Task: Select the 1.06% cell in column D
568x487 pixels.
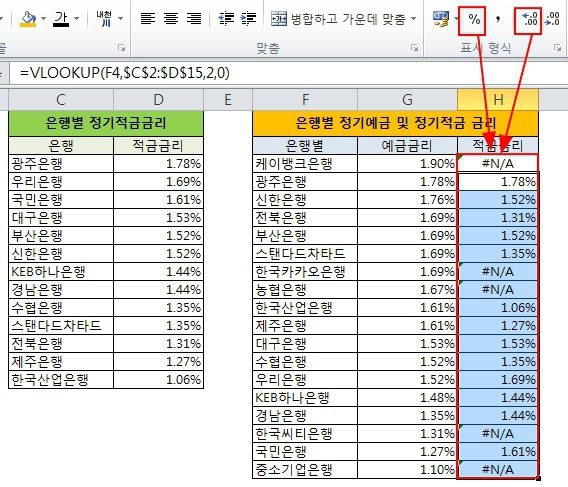Action: coord(158,380)
